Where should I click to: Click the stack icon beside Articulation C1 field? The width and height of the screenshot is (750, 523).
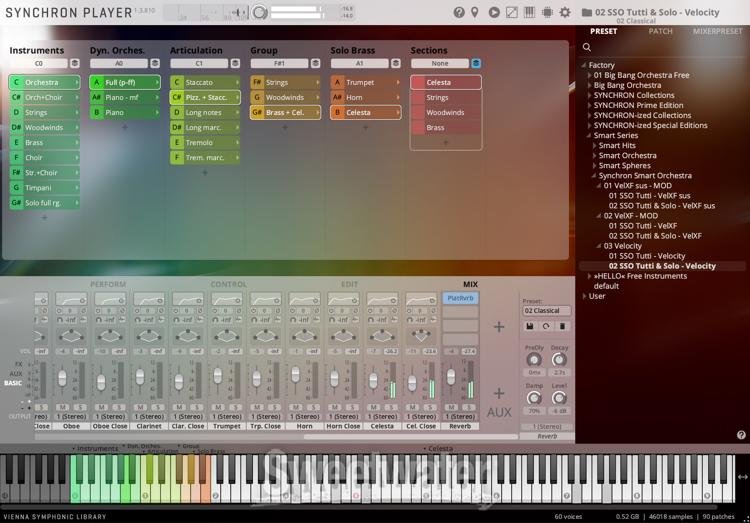click(x=235, y=63)
